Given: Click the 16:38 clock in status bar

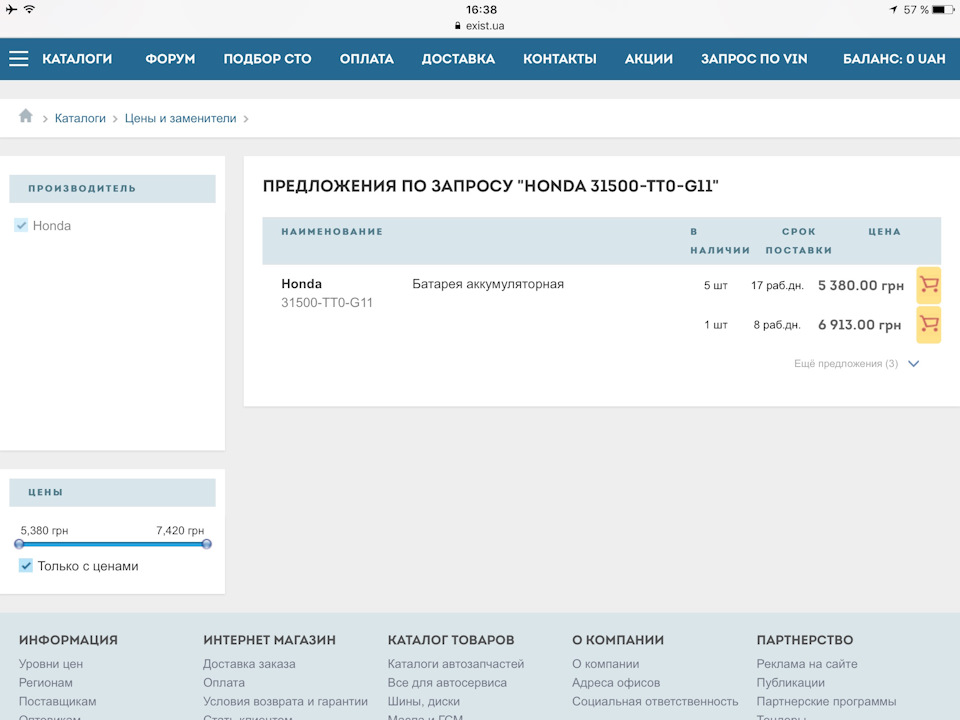Looking at the screenshot, I should [481, 10].
